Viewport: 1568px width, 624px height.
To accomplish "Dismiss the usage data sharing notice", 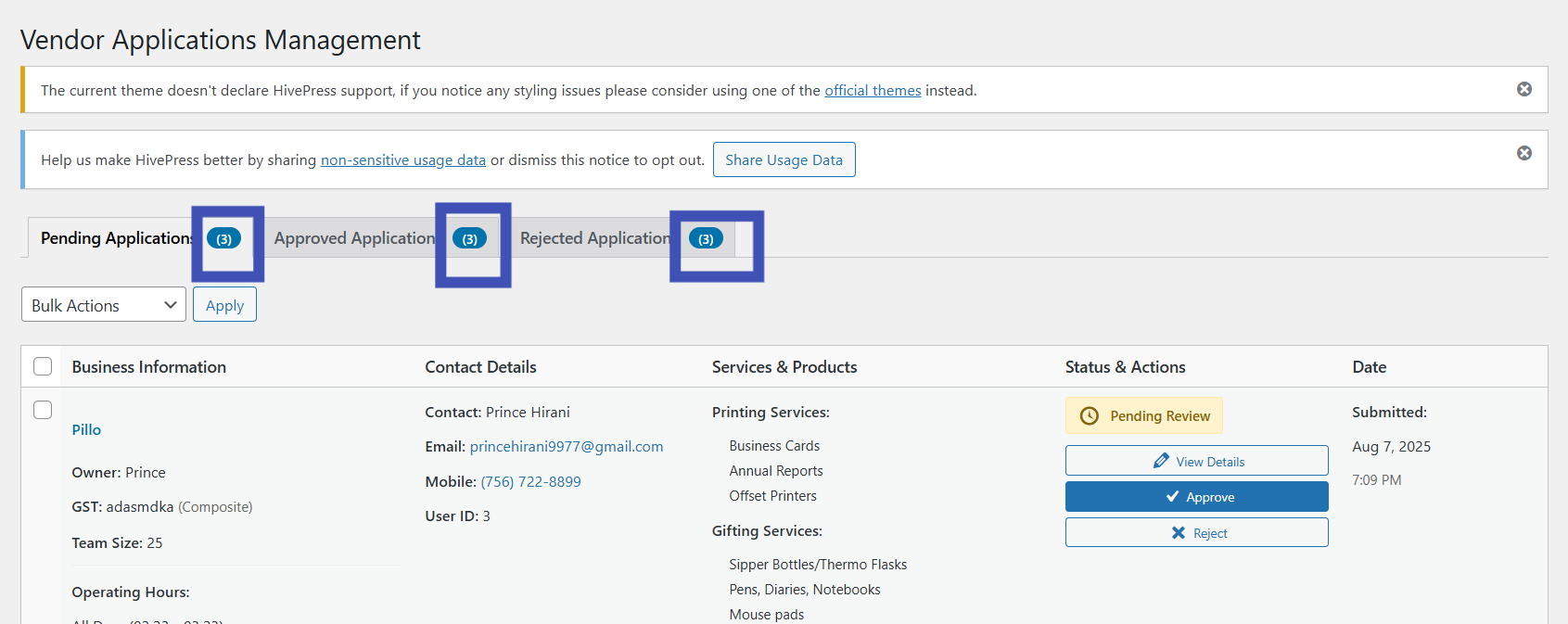I will coord(1523,153).
